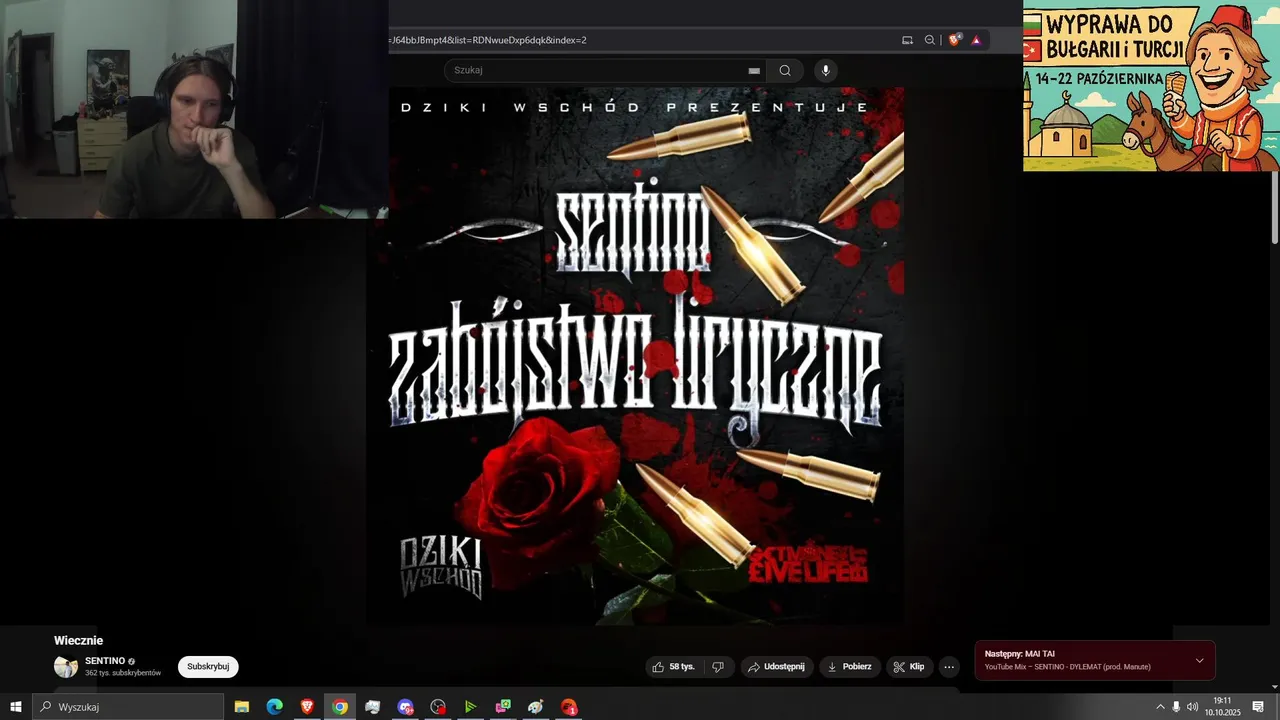Screen dimensions: 1280x720
Task: Click the page vertical scrollbar thumb
Action: coord(1274,208)
